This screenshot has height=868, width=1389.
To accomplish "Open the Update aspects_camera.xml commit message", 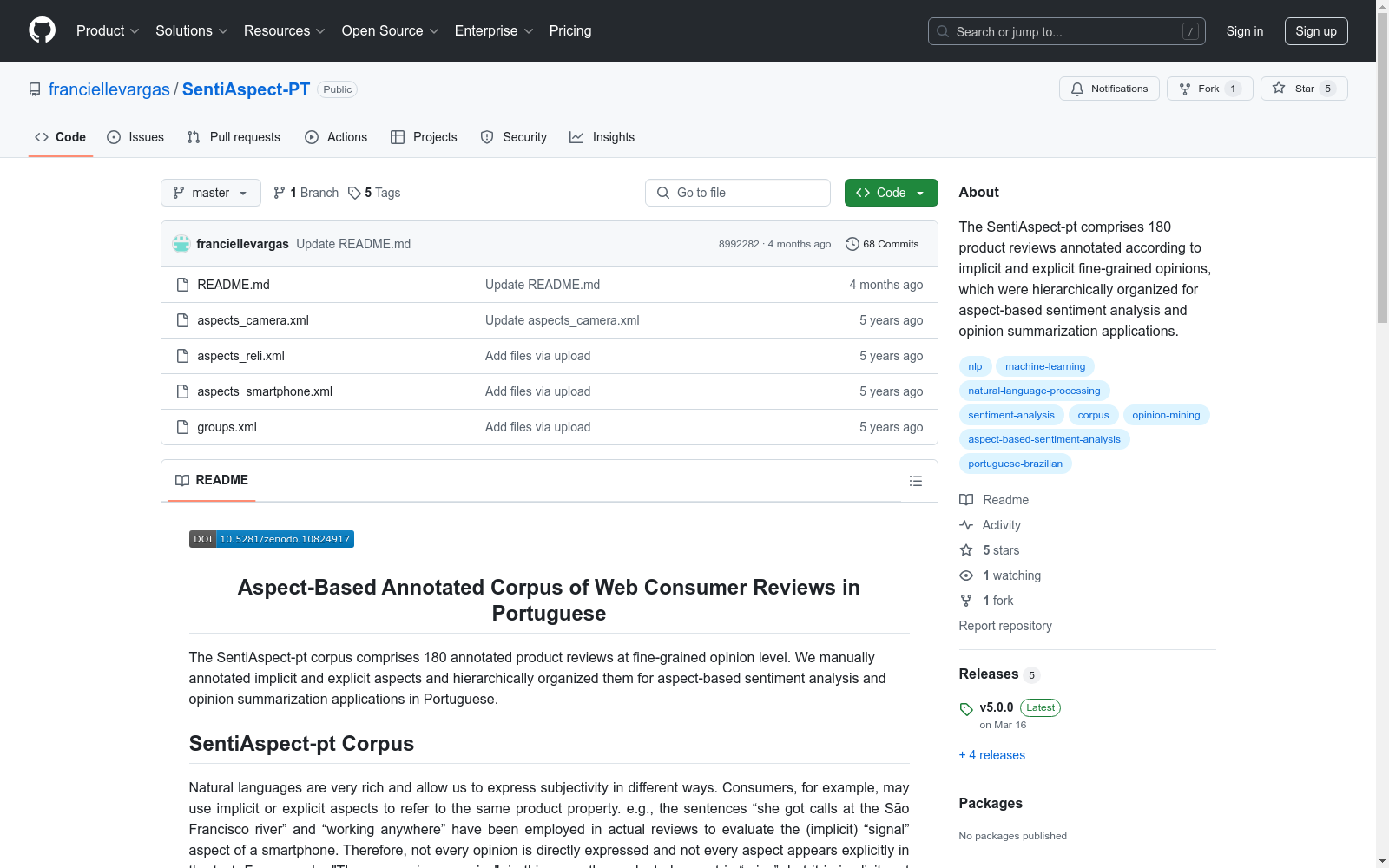I will [563, 320].
